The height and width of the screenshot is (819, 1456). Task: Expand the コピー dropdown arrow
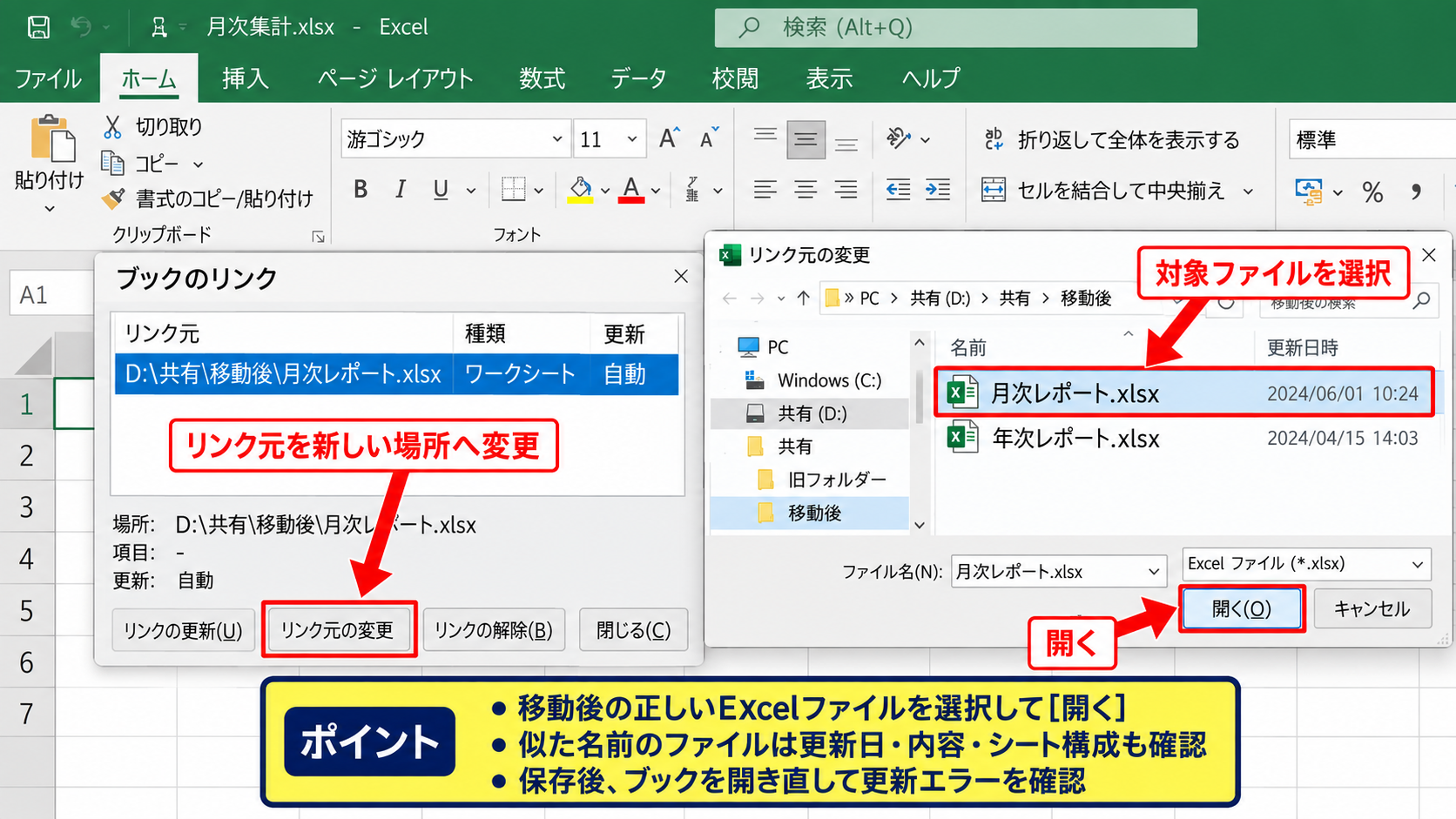(198, 164)
